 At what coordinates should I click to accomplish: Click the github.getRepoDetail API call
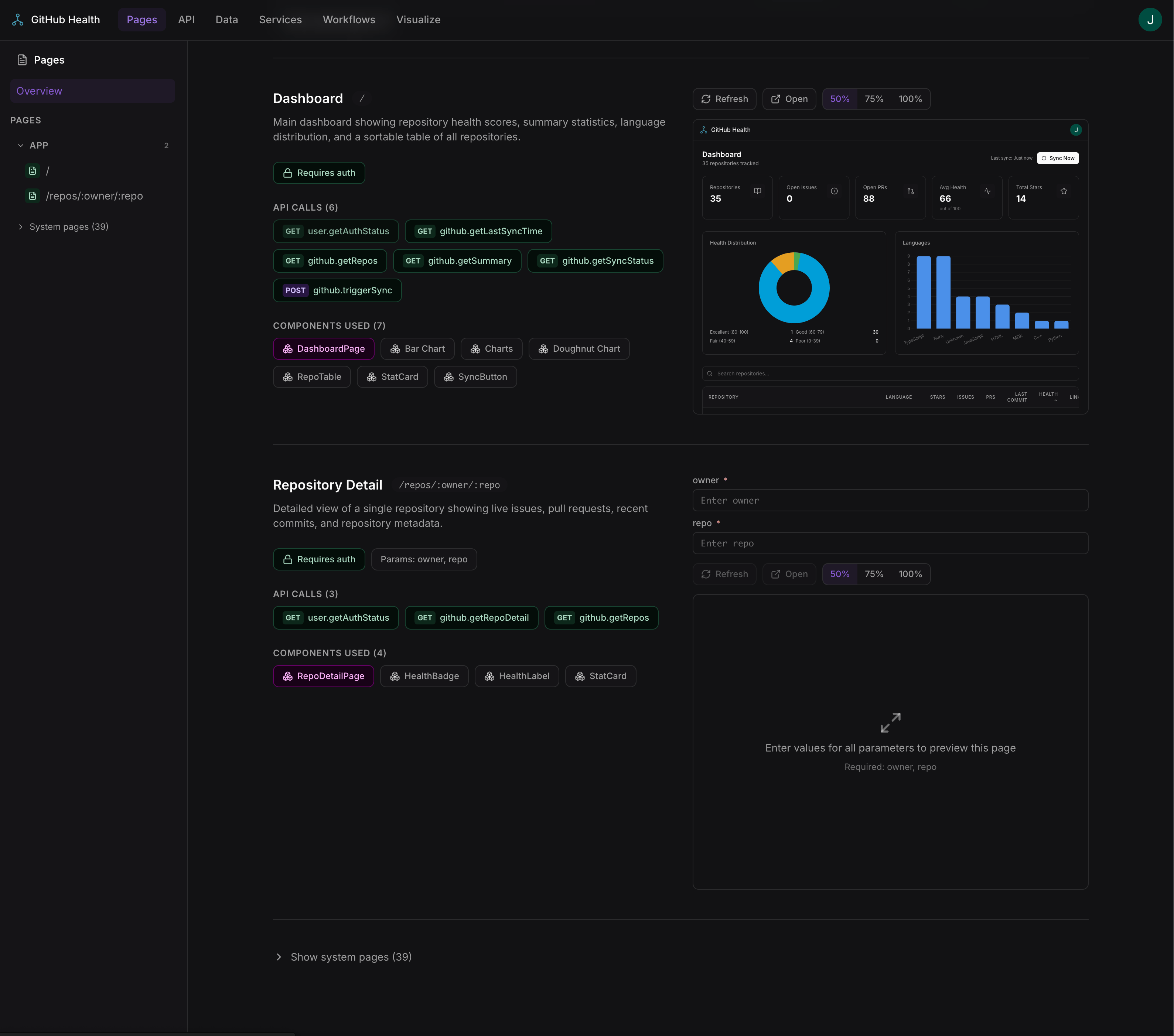click(x=471, y=618)
